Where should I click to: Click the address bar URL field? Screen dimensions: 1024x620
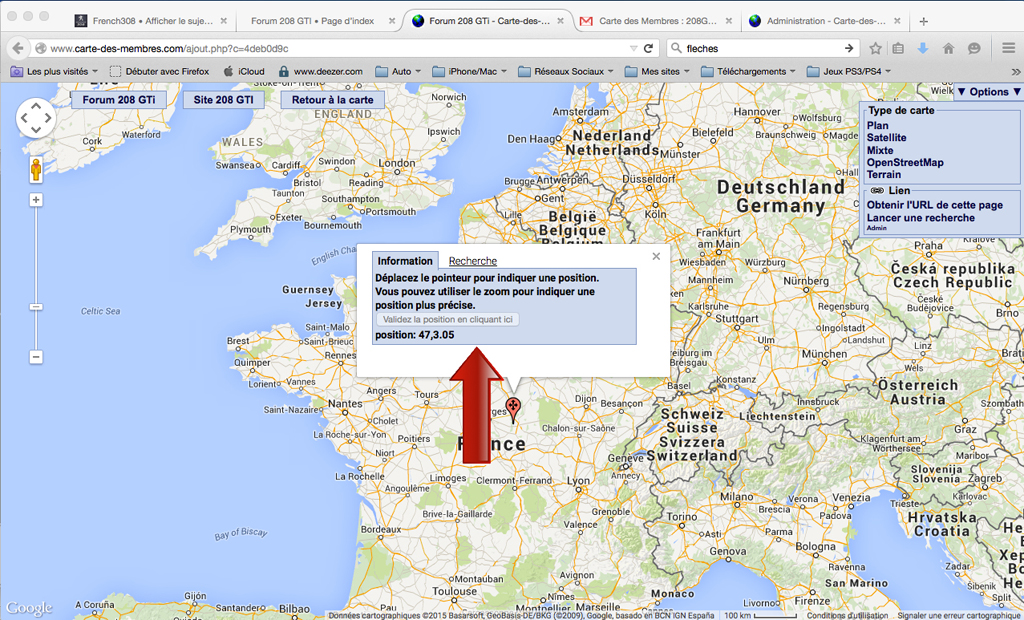(340, 48)
